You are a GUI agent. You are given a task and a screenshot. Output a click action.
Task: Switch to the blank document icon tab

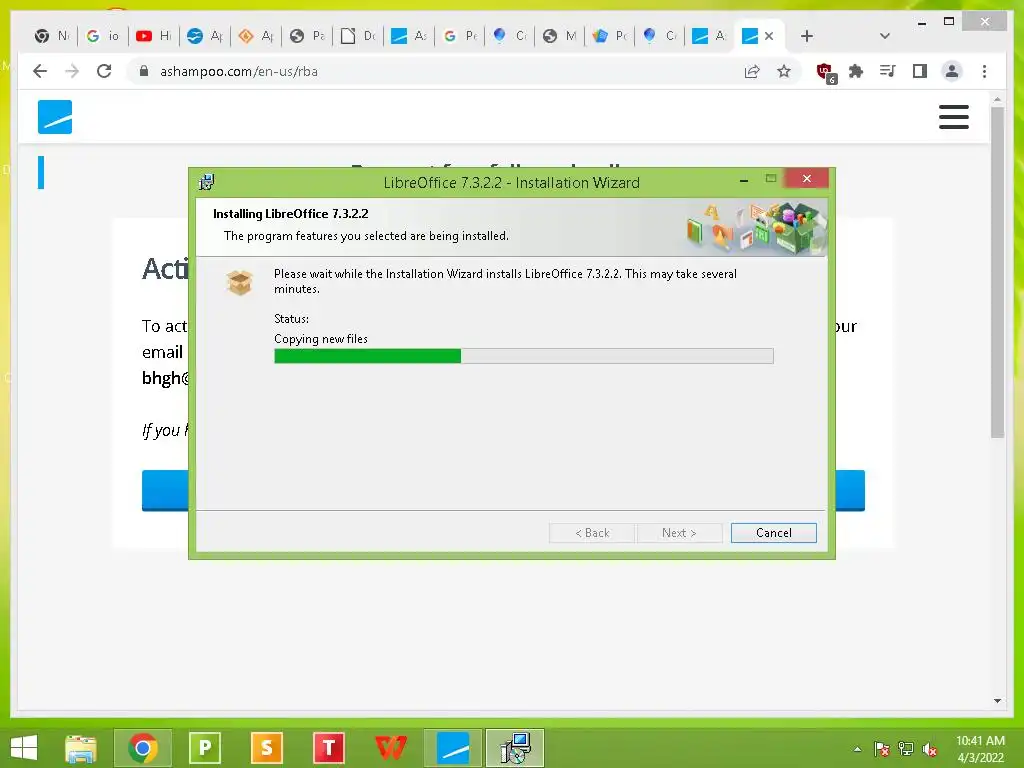pyautogui.click(x=358, y=36)
